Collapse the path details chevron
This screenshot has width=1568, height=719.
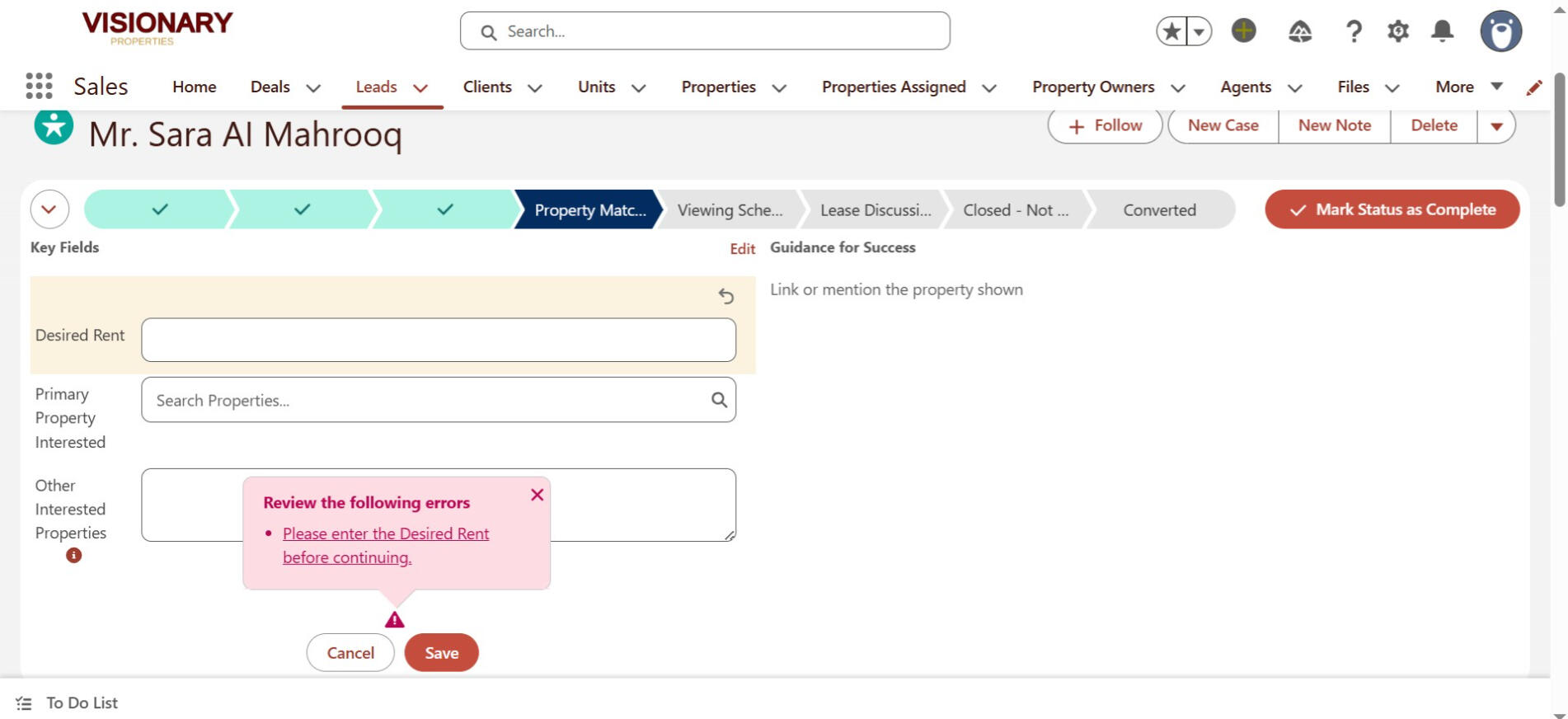[x=49, y=209]
